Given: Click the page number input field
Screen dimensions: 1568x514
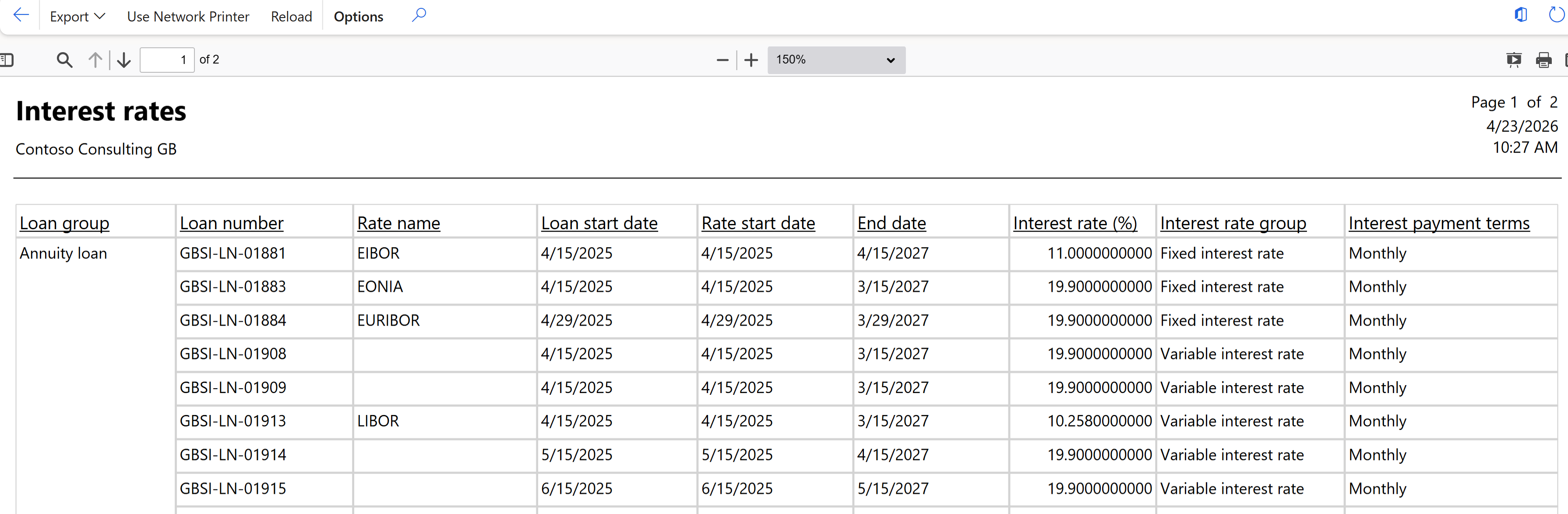Looking at the screenshot, I should 167,60.
